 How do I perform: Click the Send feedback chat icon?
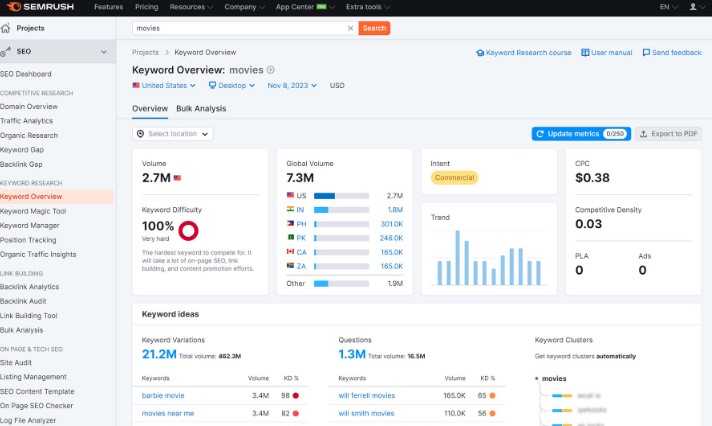pos(646,53)
